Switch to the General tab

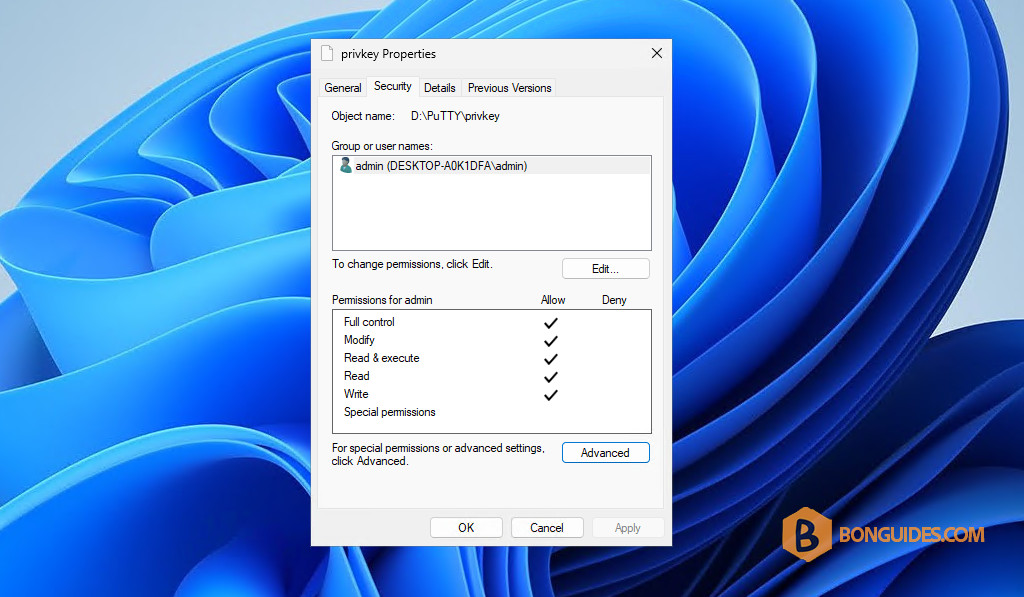(342, 88)
